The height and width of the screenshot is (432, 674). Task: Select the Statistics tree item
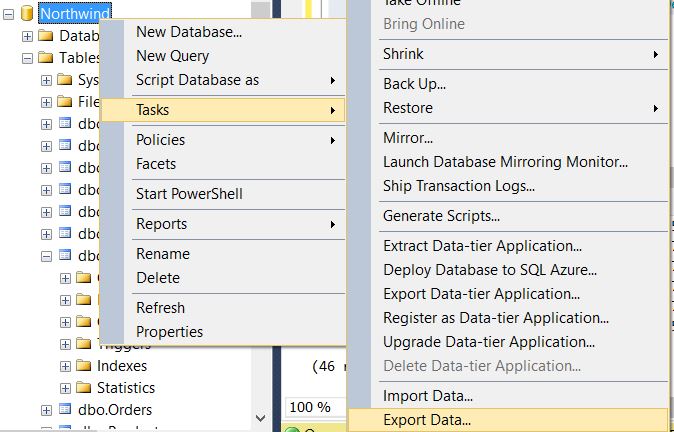pyautogui.click(x=126, y=388)
